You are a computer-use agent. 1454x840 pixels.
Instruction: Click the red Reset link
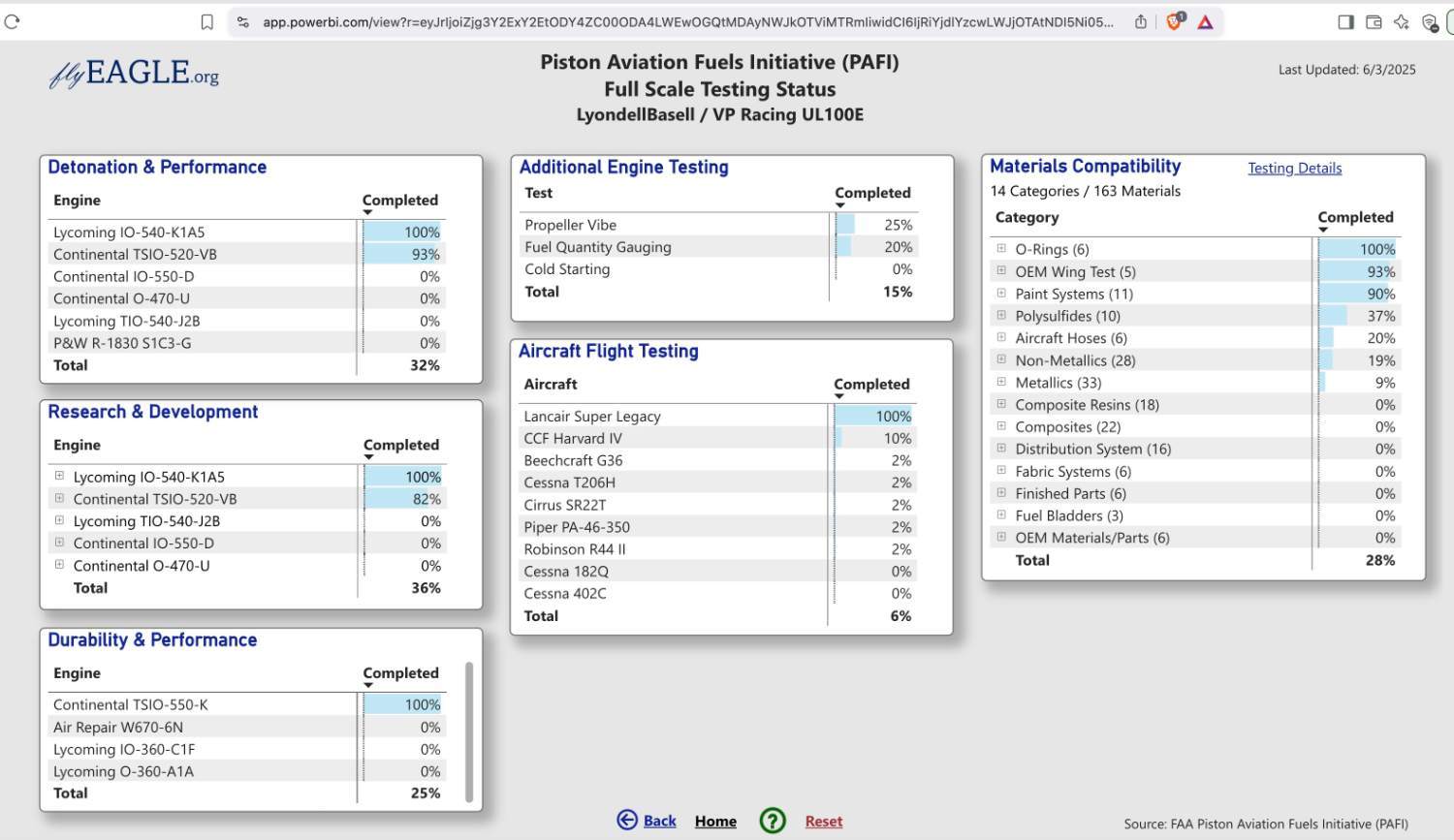[x=823, y=822]
